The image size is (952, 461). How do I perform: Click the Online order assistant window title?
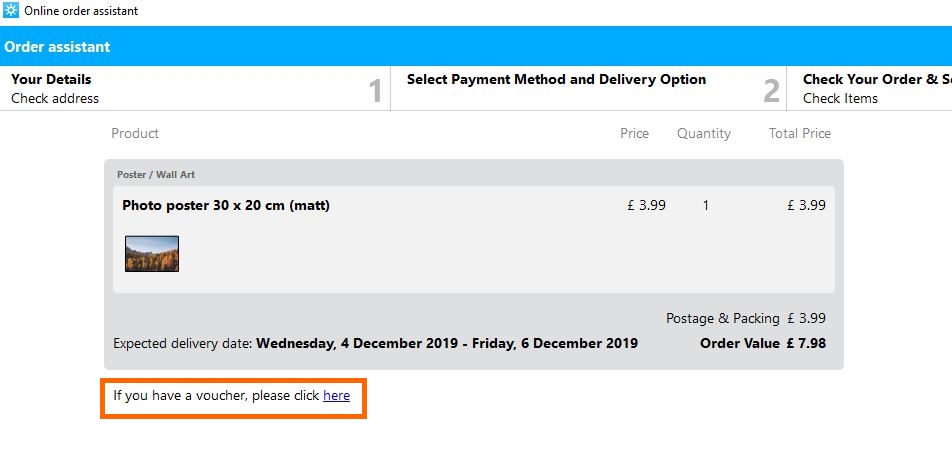coord(81,11)
